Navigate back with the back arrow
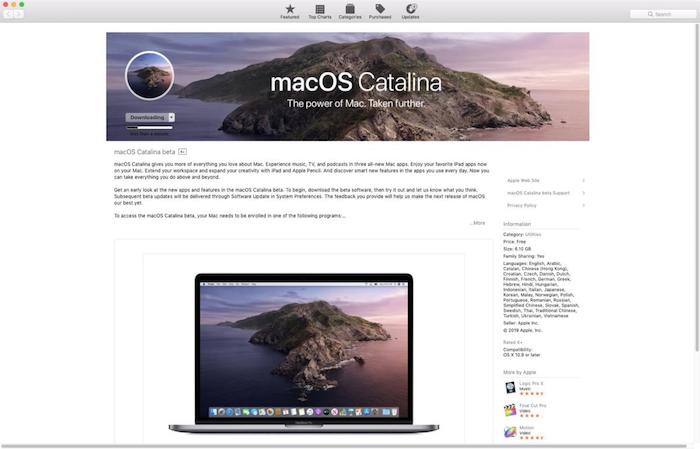The width and height of the screenshot is (700, 449). click(x=11, y=14)
